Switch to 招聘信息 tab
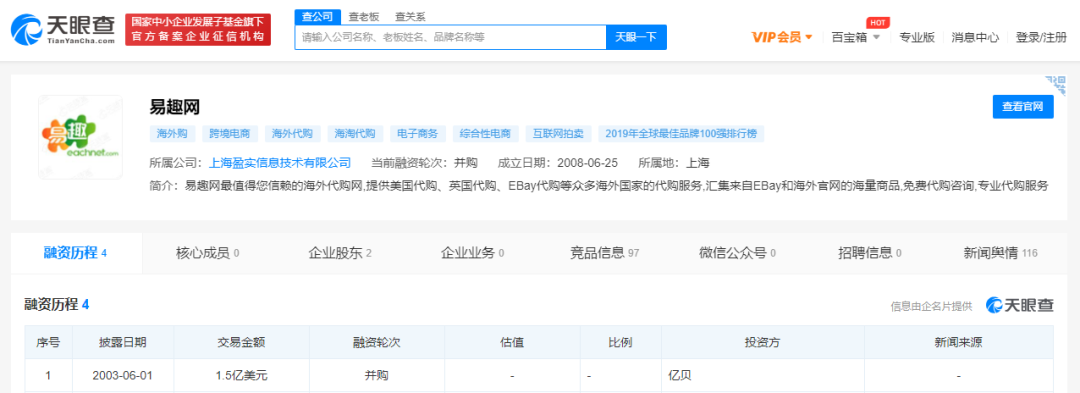Image resolution: width=1080 pixels, height=393 pixels. pos(870,253)
